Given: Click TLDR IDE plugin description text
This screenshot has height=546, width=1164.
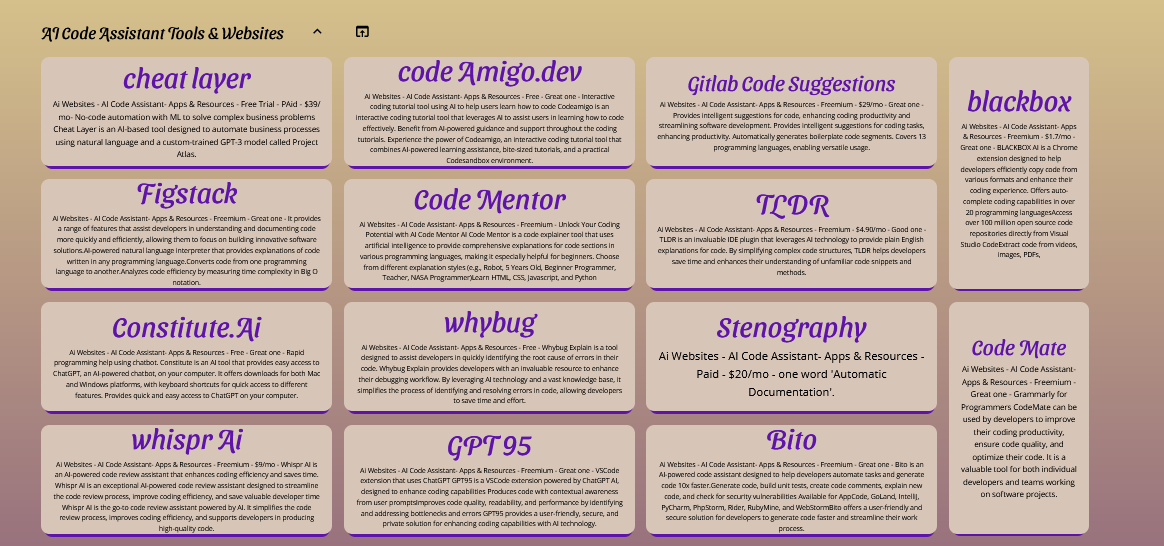Looking at the screenshot, I should point(791,251).
